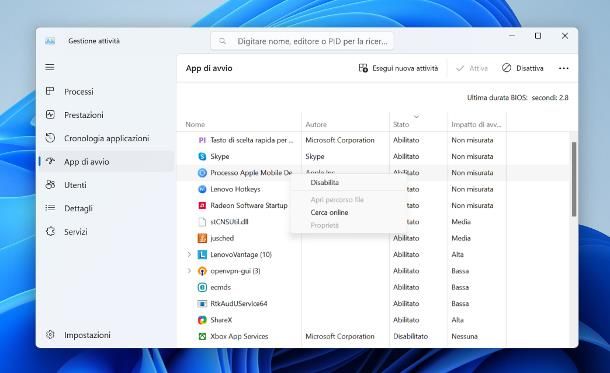Click the Servizi puzzle icon

50,231
